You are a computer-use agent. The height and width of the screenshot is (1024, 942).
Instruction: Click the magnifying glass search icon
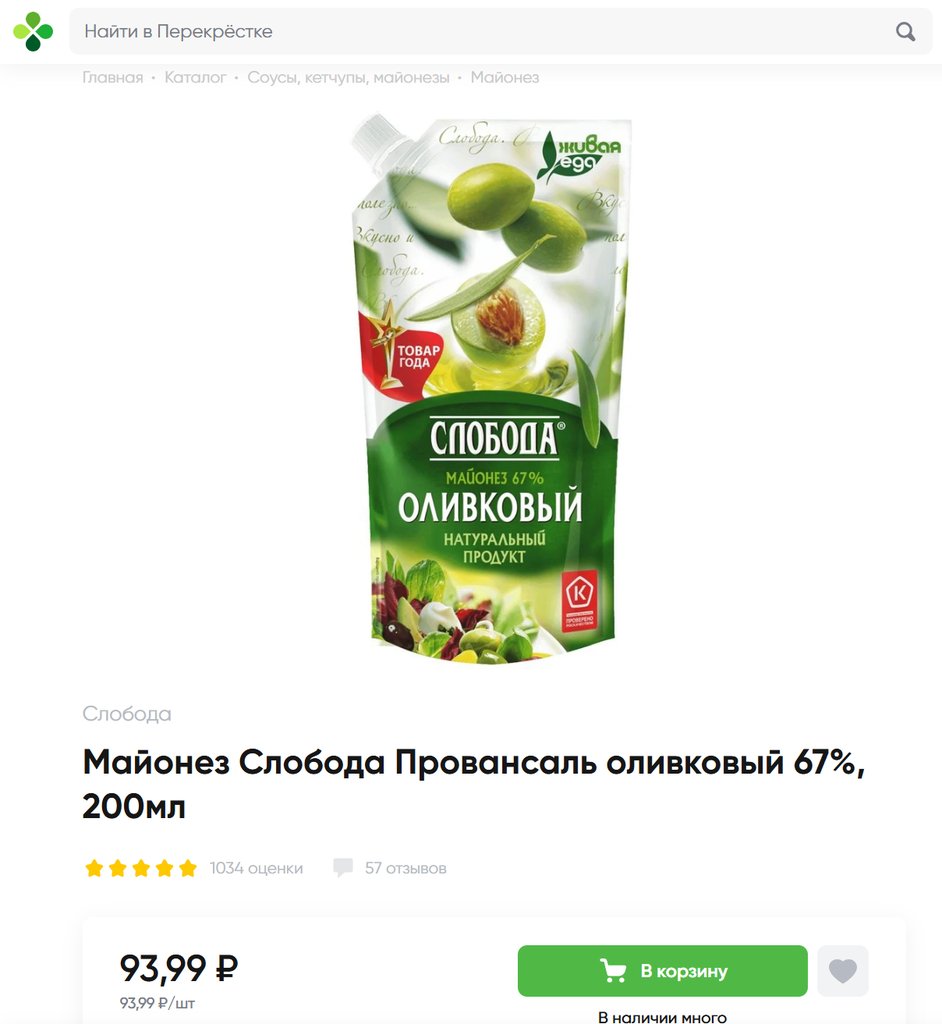[x=905, y=31]
